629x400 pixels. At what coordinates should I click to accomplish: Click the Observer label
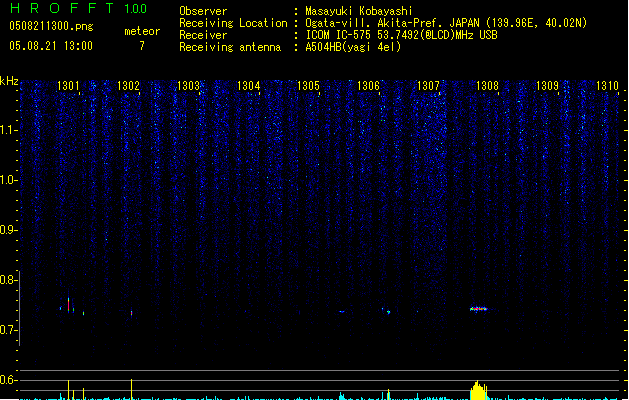[203, 11]
